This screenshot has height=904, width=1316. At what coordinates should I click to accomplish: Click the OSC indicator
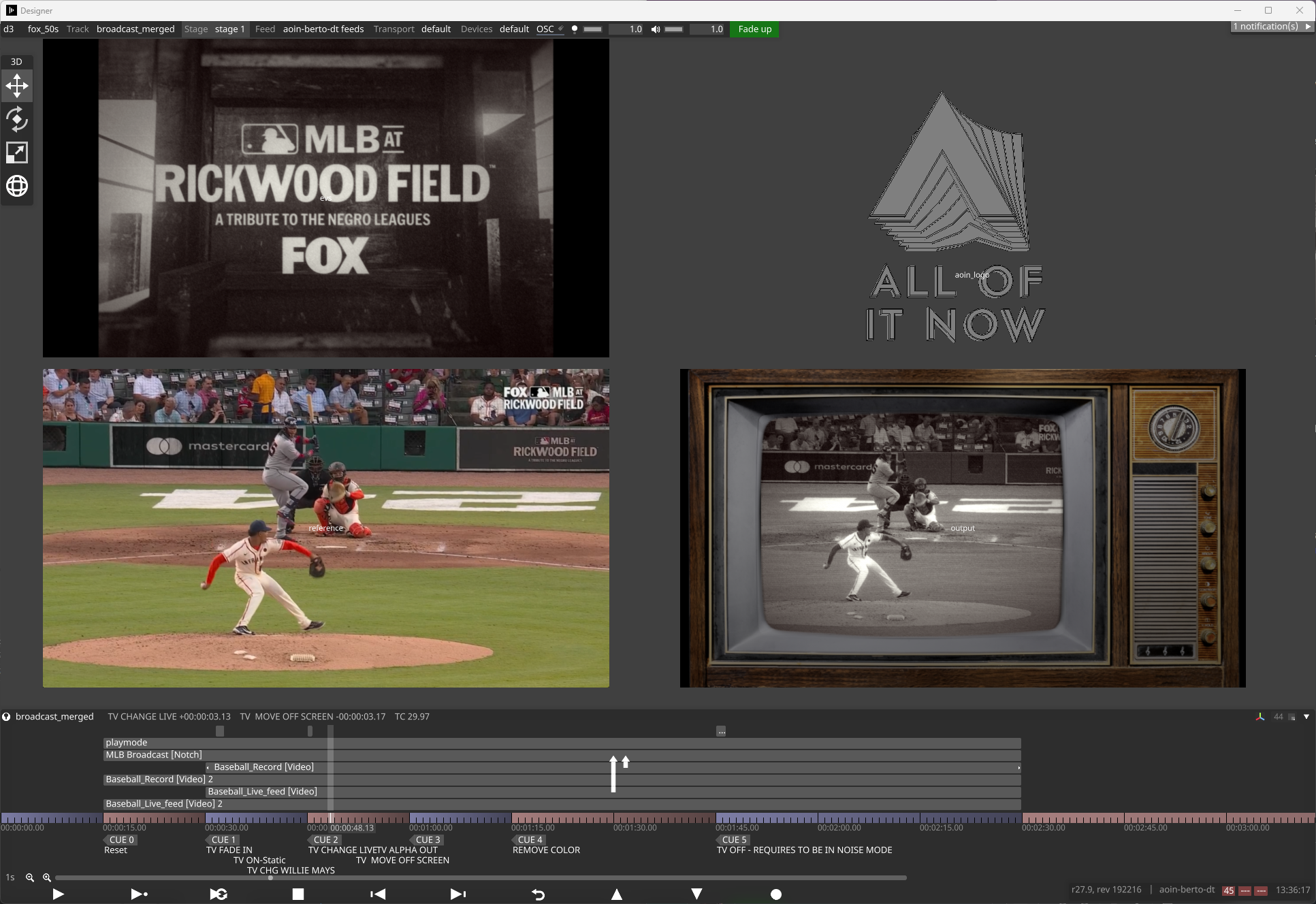coord(549,29)
